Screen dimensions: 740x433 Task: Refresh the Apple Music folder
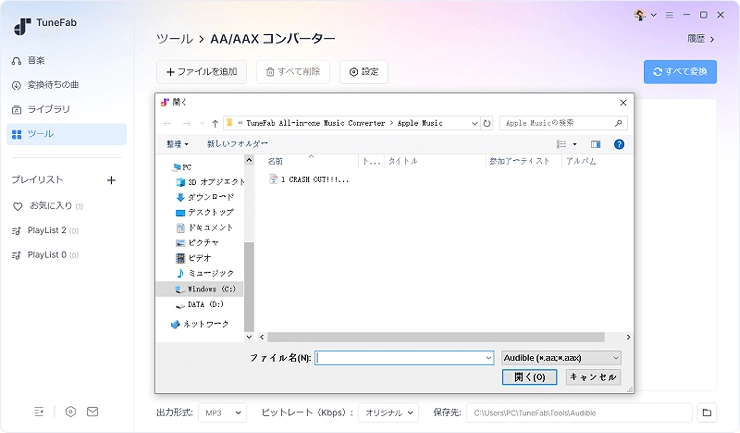[487, 123]
